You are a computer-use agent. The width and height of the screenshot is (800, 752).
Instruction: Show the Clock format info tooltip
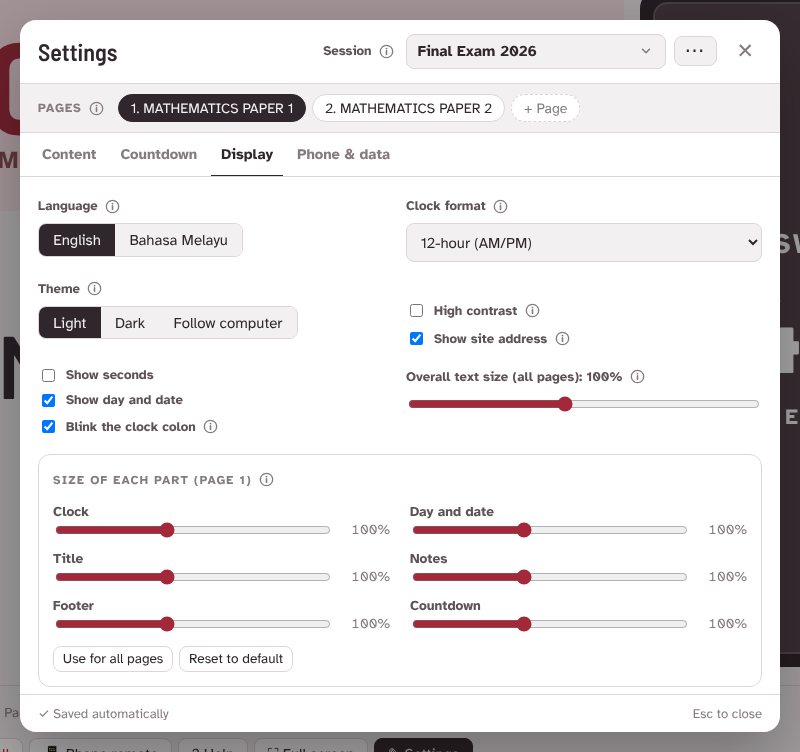pos(501,206)
